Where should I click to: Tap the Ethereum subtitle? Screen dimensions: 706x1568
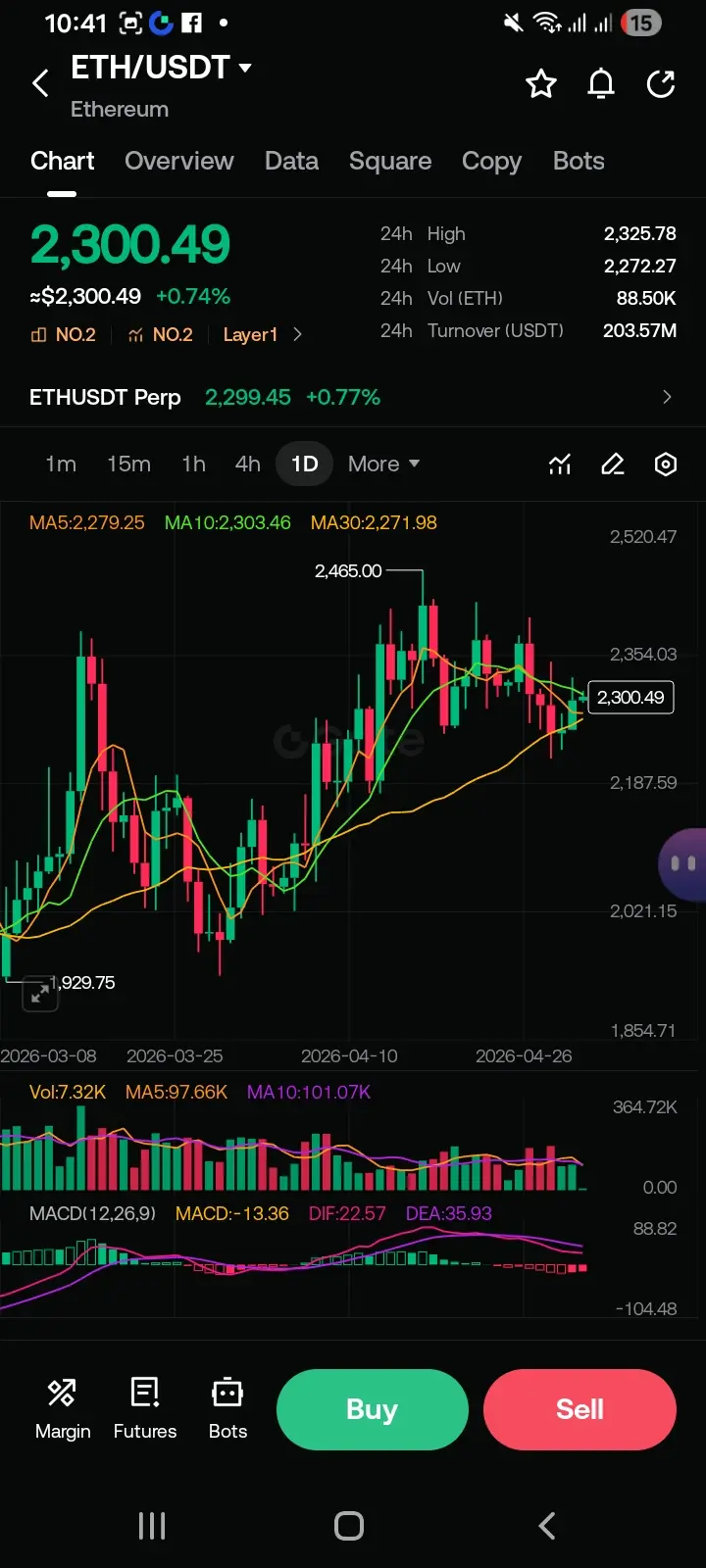(x=120, y=109)
